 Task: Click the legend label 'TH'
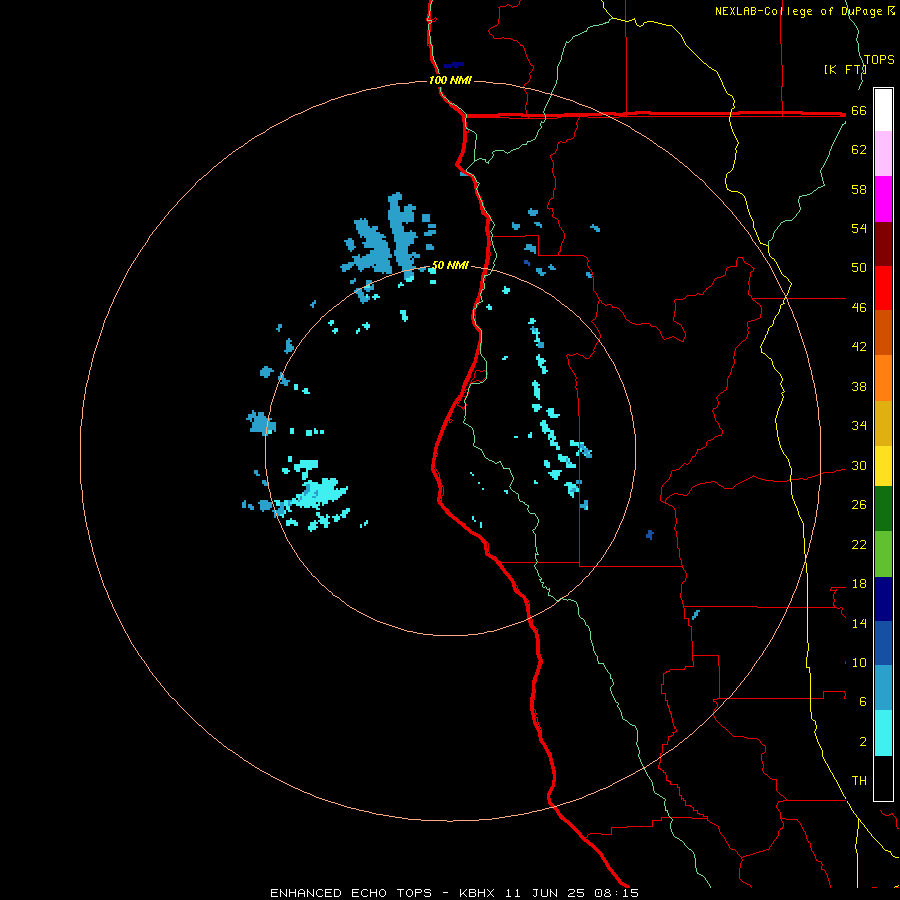pyautogui.click(x=859, y=781)
